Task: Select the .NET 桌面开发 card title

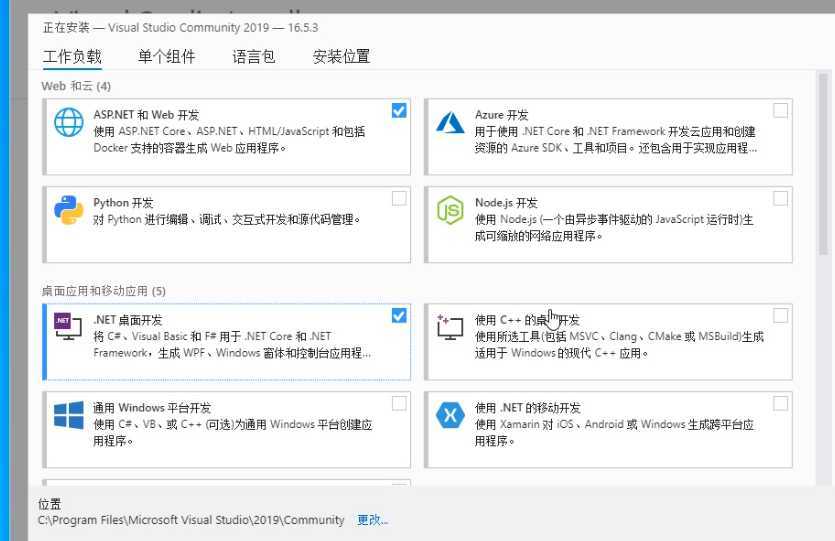Action: coord(127,319)
